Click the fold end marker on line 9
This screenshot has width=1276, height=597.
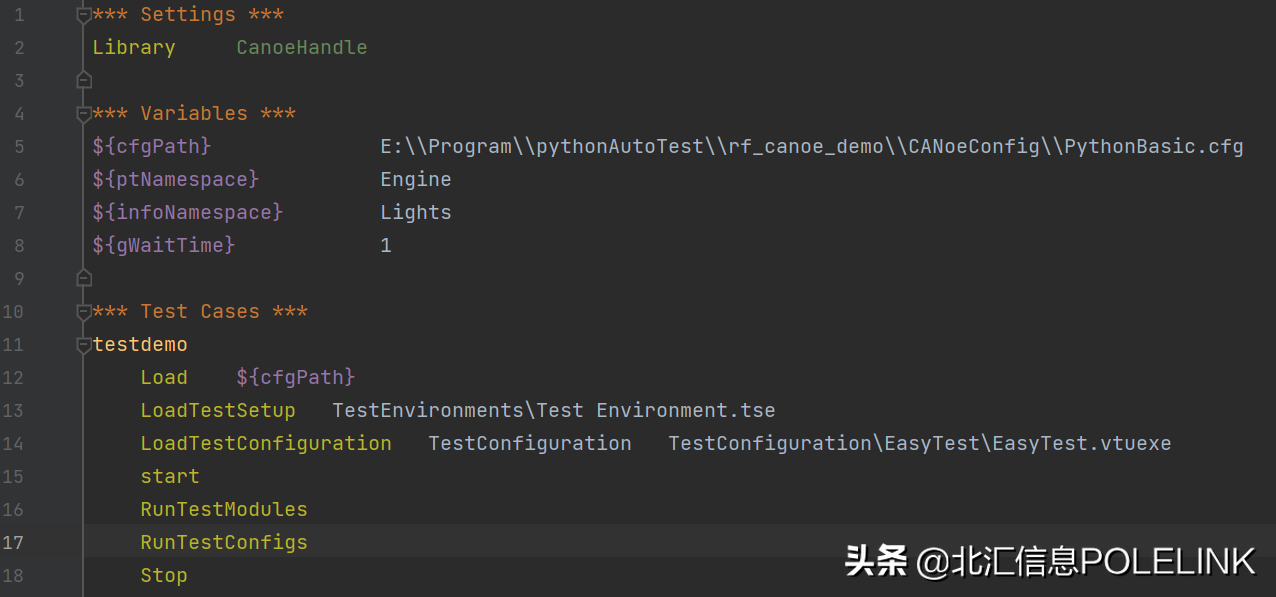84,278
